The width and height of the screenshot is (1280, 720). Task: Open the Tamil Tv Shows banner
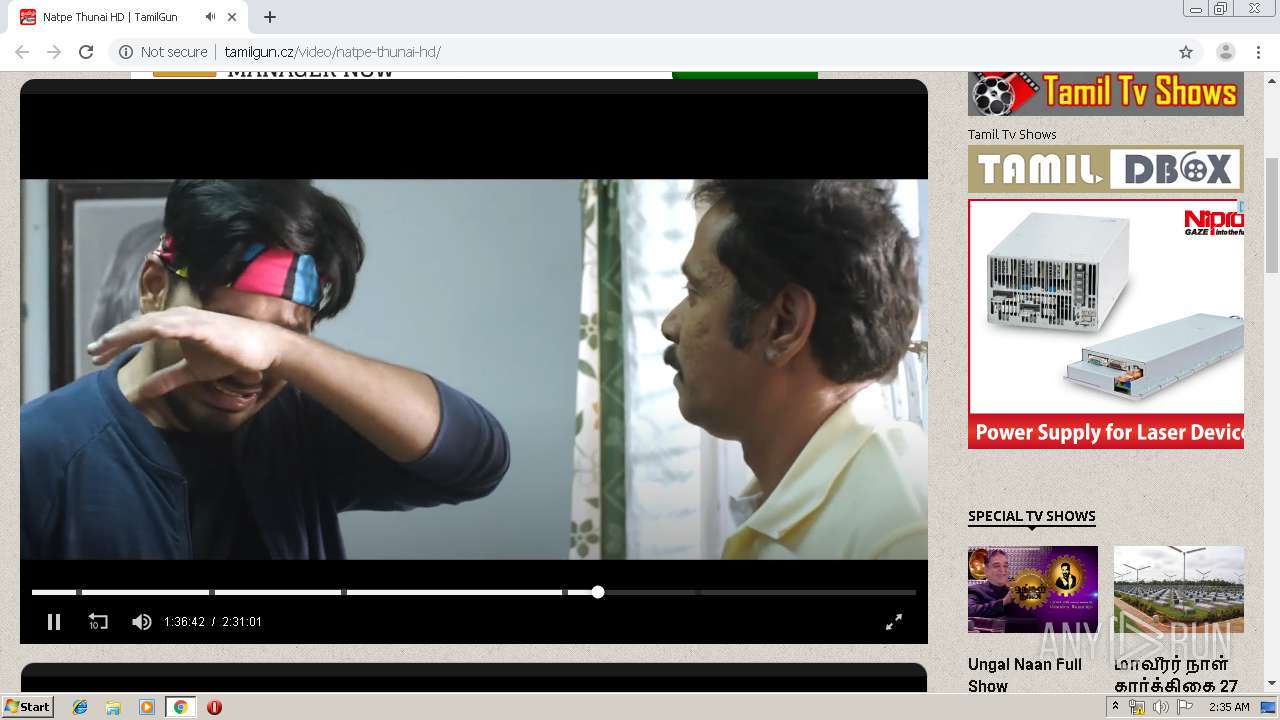pyautogui.click(x=1106, y=94)
